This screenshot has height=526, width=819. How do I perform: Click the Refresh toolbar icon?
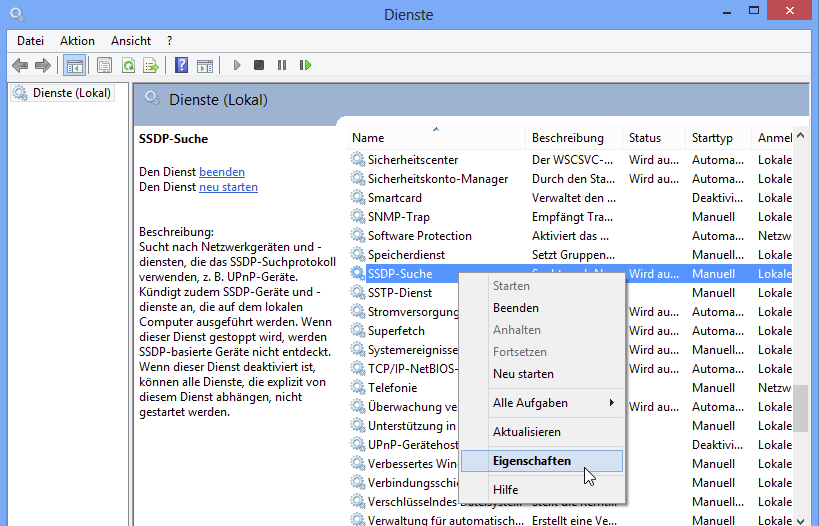[128, 66]
